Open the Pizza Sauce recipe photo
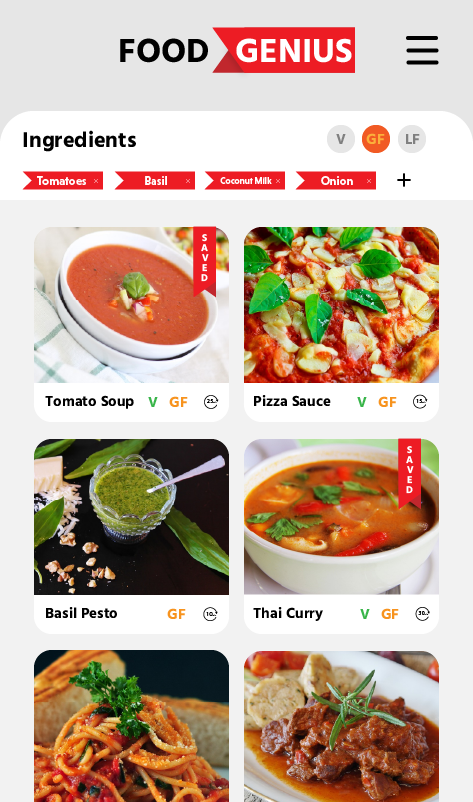Screen dimensions: 473x802 coord(341,305)
